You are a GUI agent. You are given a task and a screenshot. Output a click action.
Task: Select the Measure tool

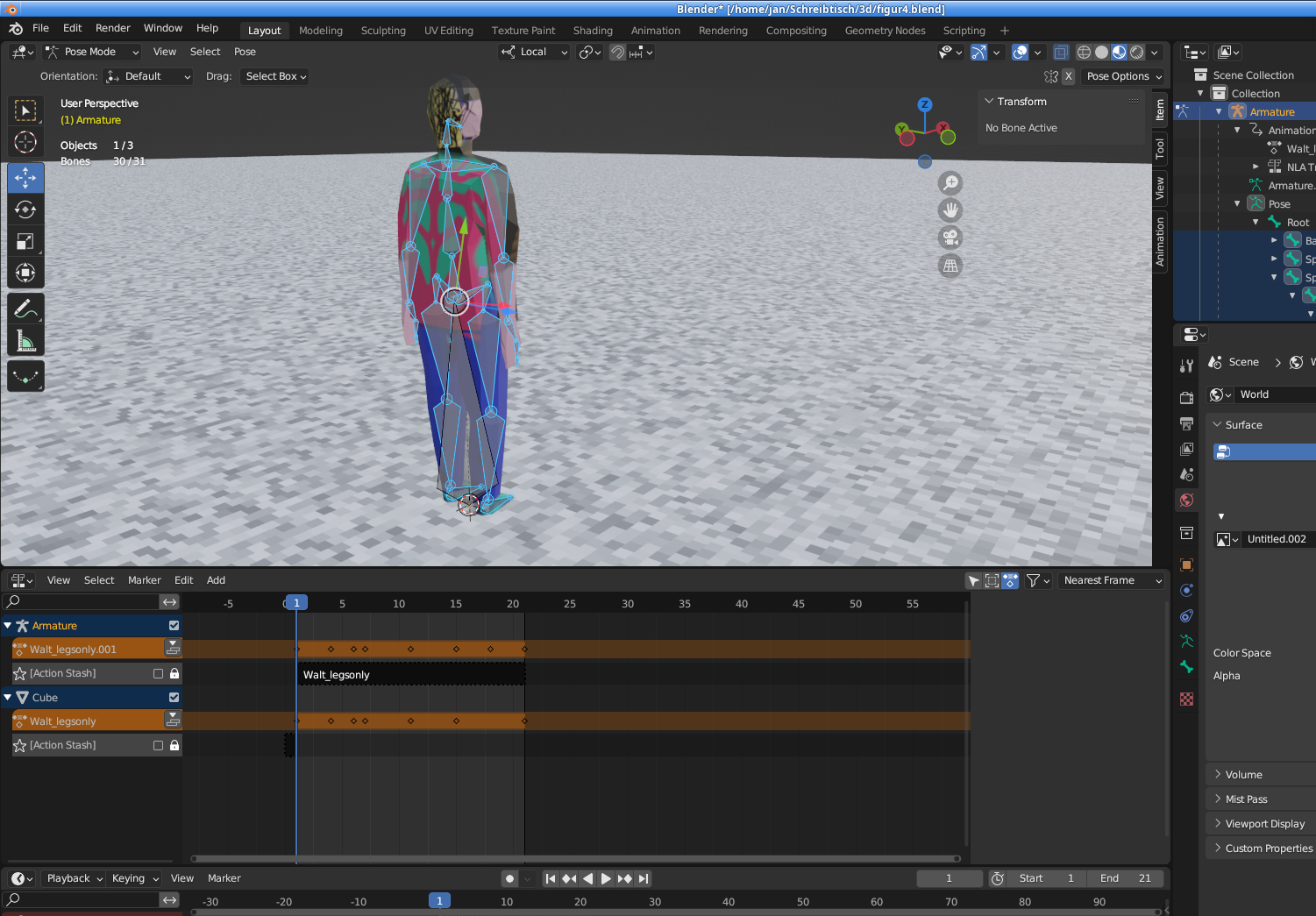point(25,341)
